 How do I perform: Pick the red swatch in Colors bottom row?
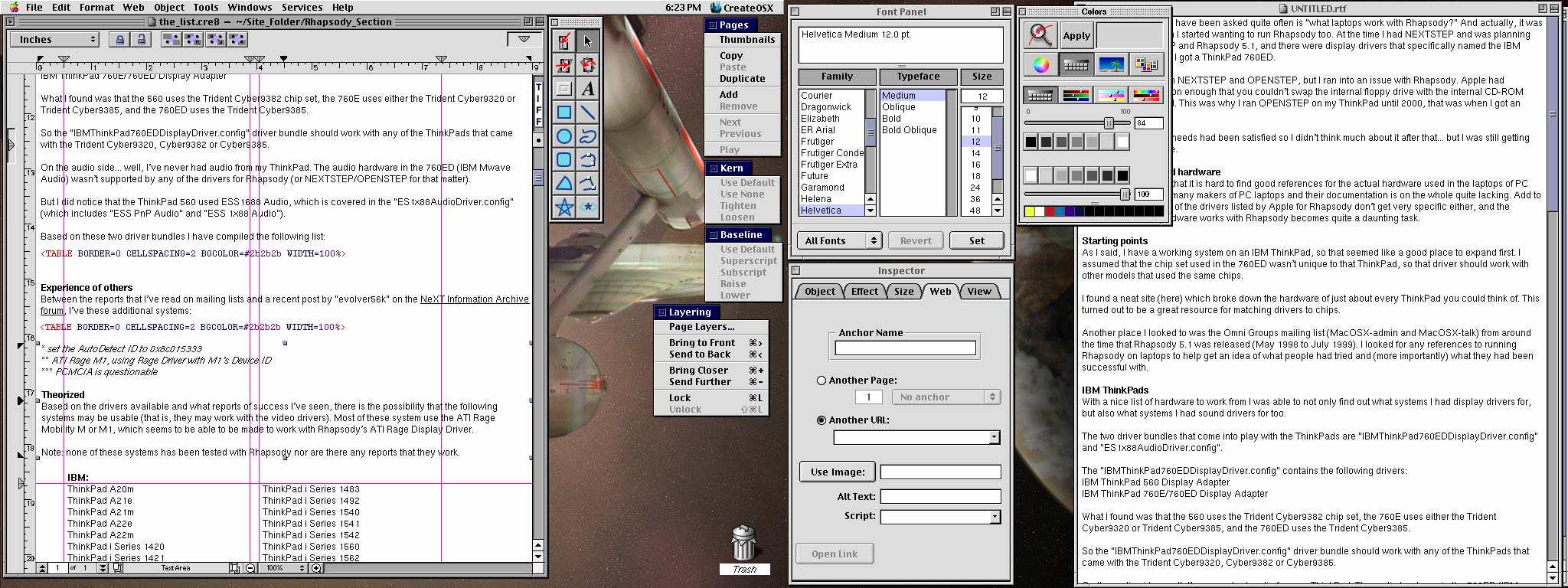coord(1050,211)
